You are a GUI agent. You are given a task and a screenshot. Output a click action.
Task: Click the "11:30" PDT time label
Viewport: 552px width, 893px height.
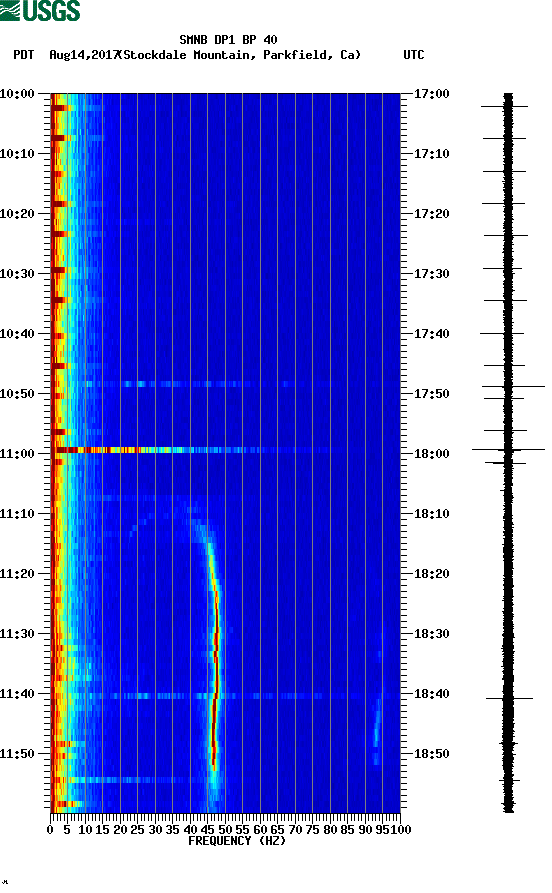click(x=17, y=633)
